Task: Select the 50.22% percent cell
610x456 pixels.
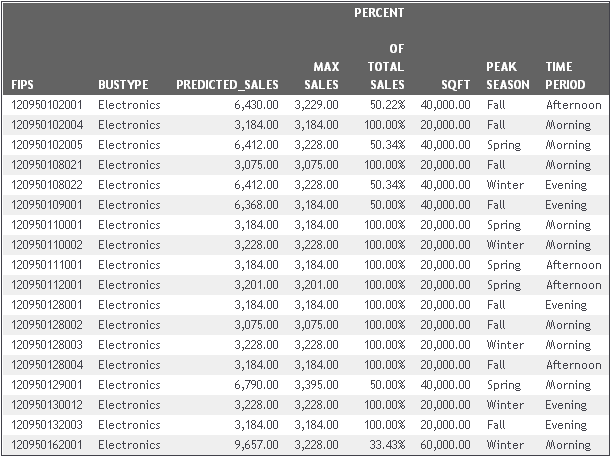Action: point(387,105)
